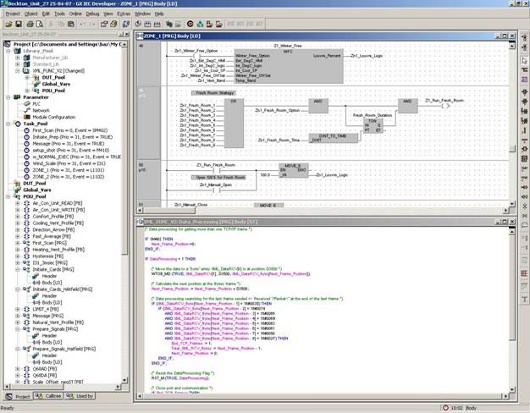
Task: Open the Extras menu
Action: (123, 14)
